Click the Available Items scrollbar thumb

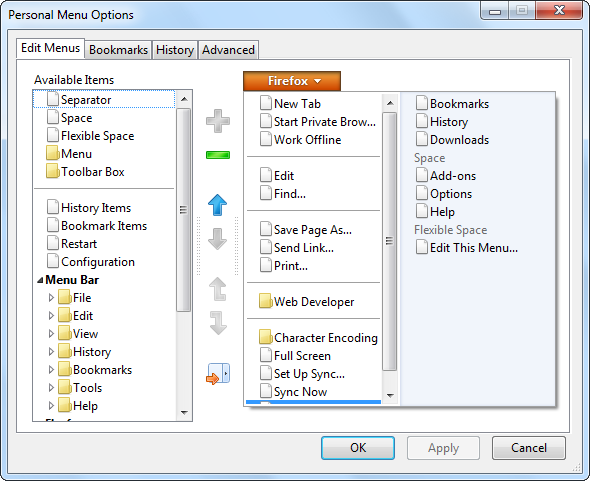pos(184,210)
